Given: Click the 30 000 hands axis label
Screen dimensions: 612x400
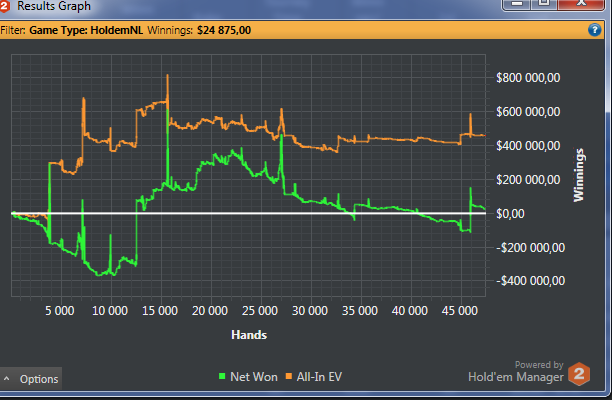Looking at the screenshot, I should (x=310, y=311).
